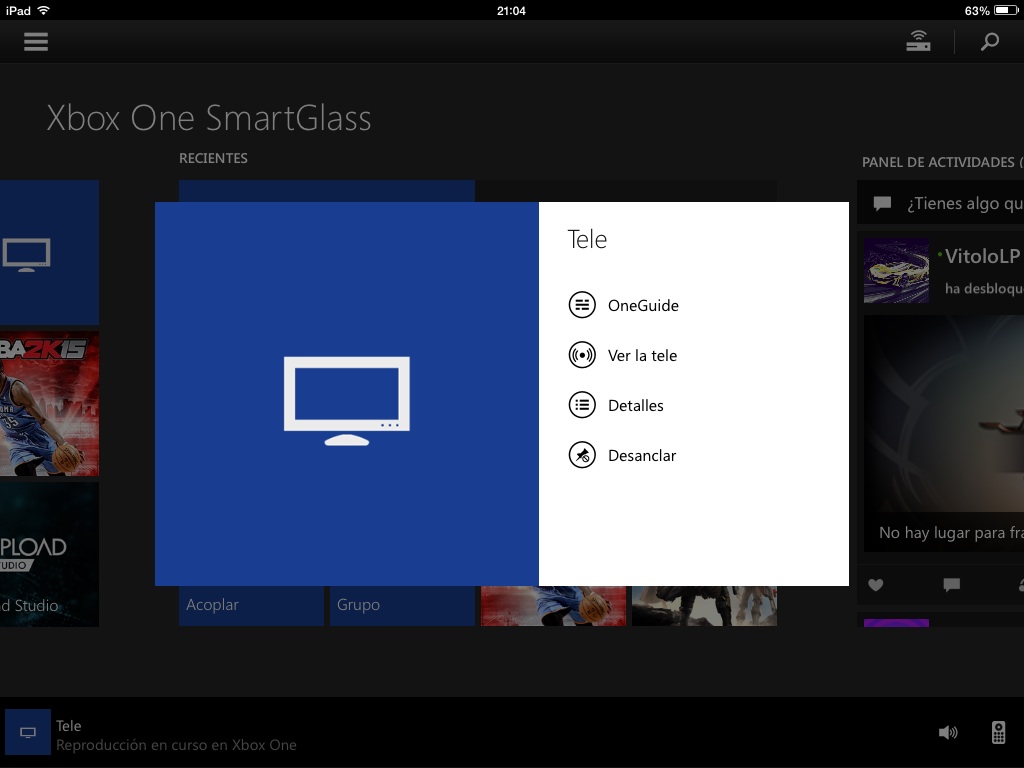Viewport: 1024px width, 768px height.
Task: Tap the volume speaker icon
Action: (948, 733)
